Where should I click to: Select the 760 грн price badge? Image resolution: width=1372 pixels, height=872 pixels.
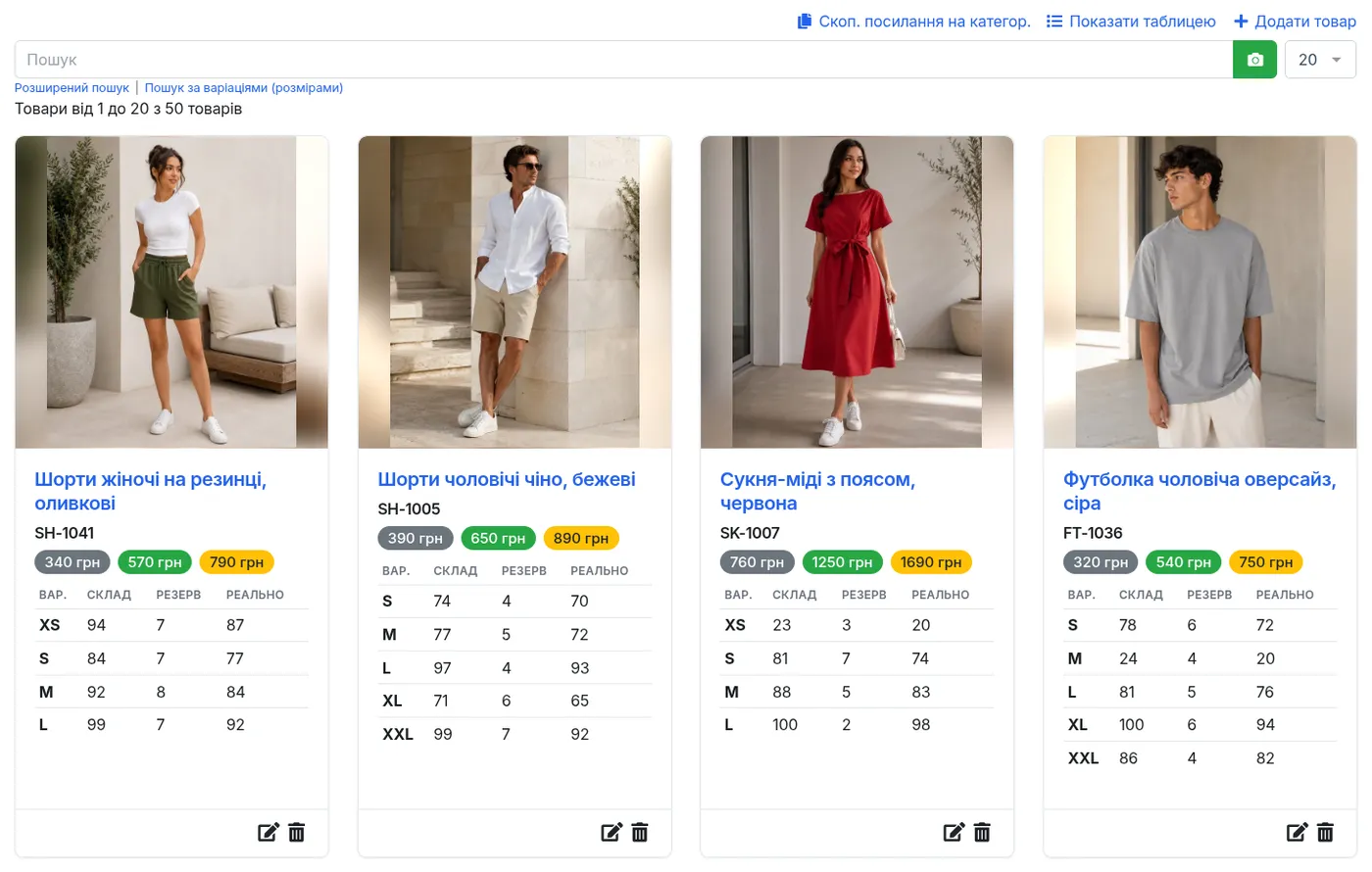pos(758,562)
